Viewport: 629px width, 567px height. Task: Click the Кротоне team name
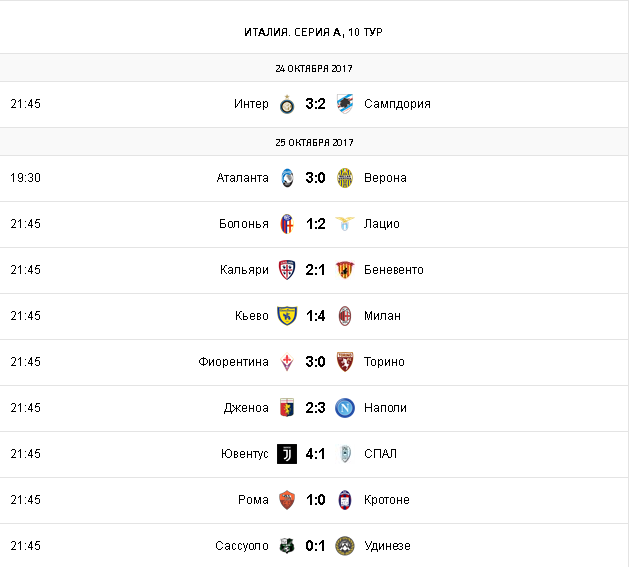387,500
